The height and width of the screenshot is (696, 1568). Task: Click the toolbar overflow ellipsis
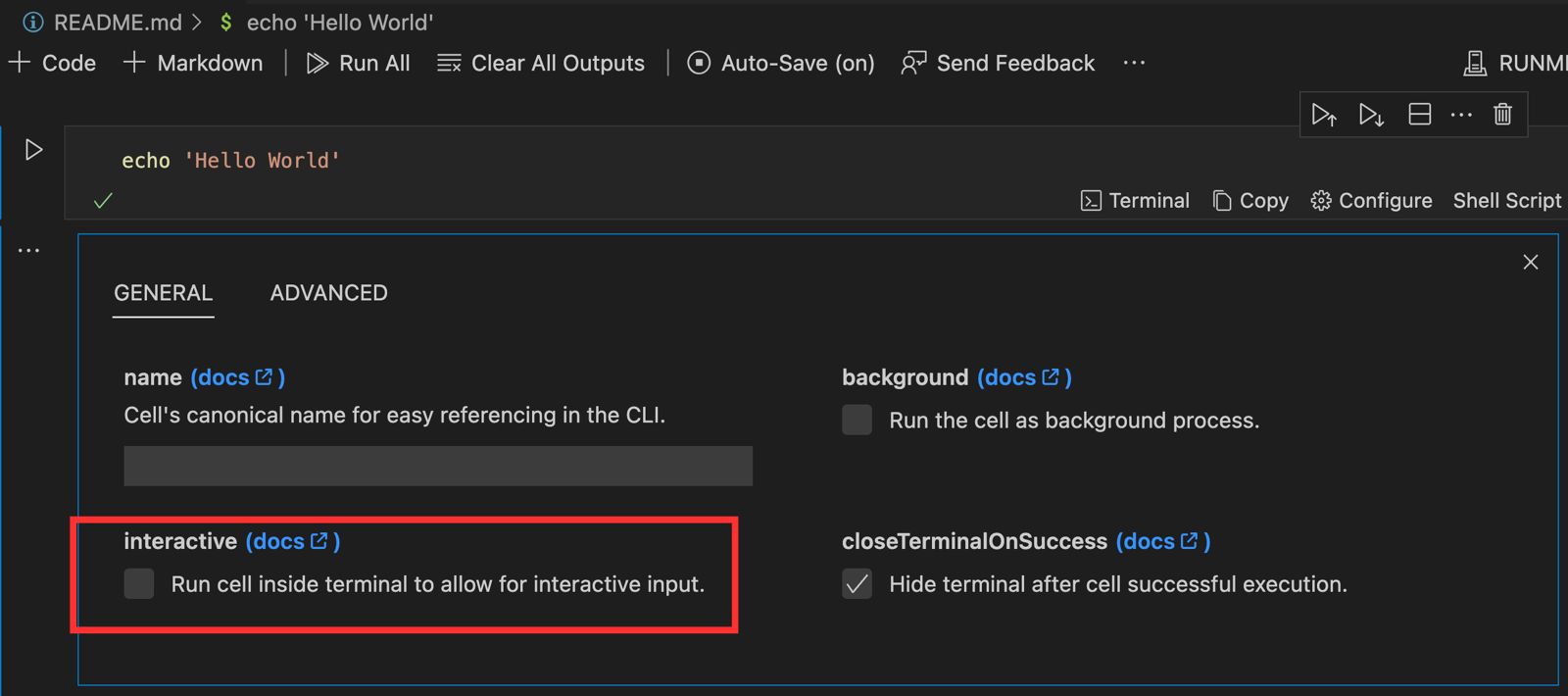coord(1134,63)
